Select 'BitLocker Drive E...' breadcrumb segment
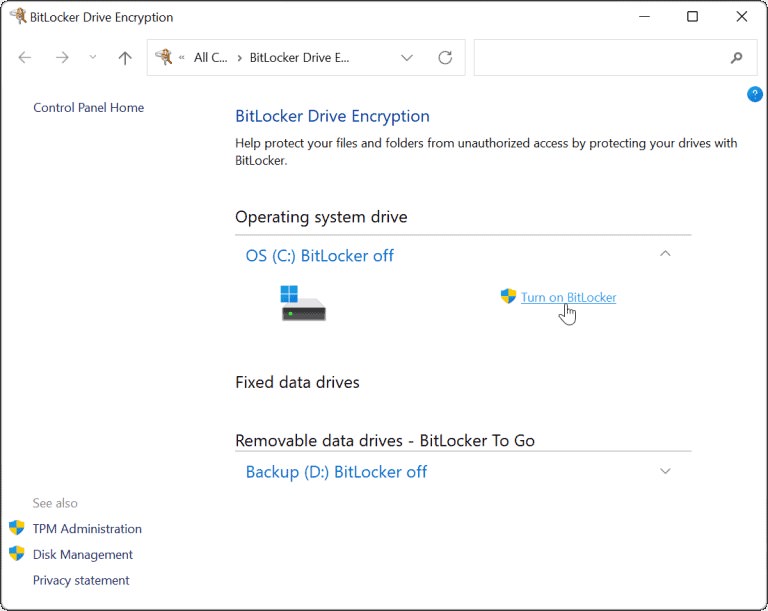 [x=299, y=58]
